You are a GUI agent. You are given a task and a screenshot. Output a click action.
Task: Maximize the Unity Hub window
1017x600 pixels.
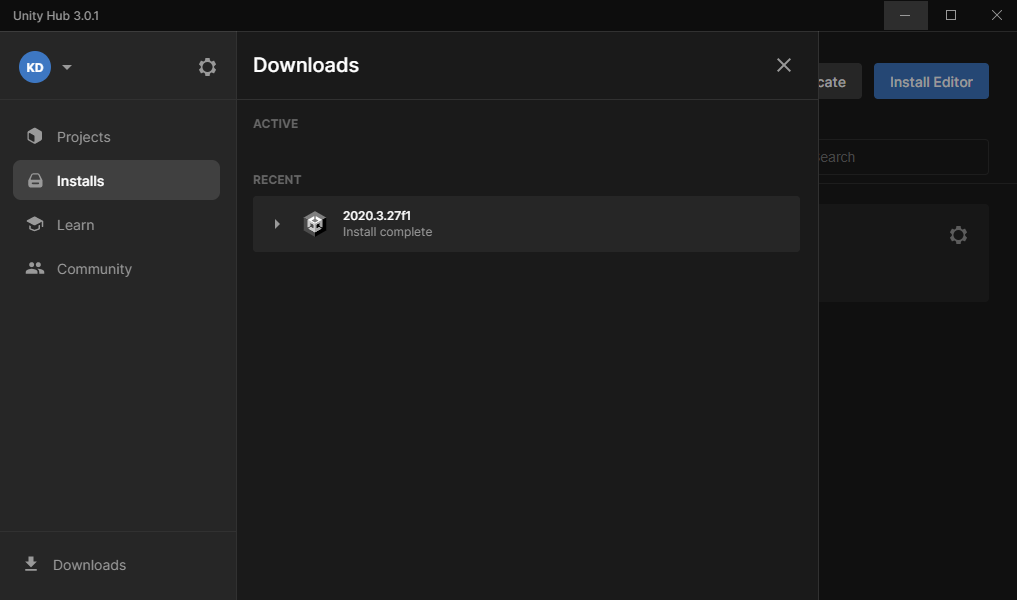(x=951, y=15)
